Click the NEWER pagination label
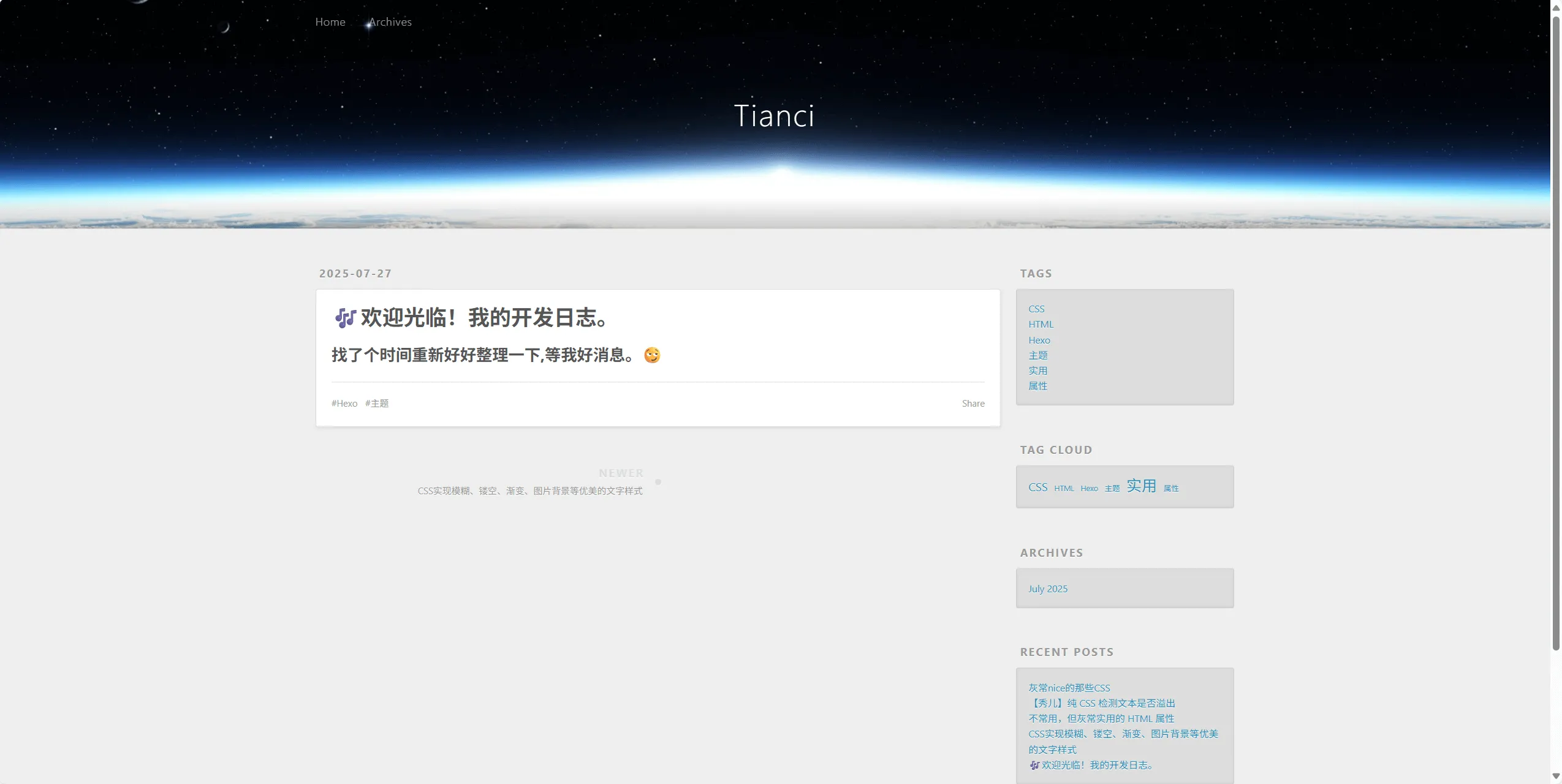Viewport: 1562px width, 784px height. pos(621,473)
